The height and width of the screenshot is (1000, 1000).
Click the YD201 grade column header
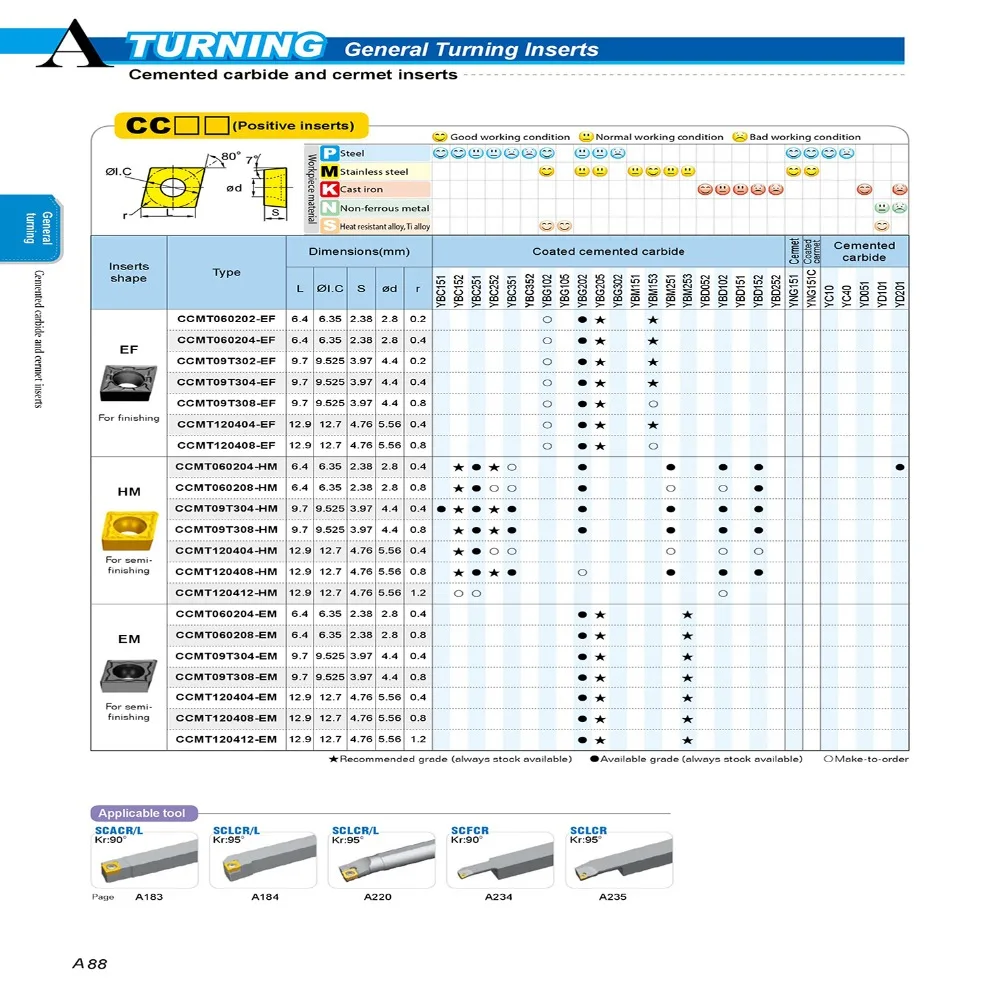pyautogui.click(x=900, y=295)
